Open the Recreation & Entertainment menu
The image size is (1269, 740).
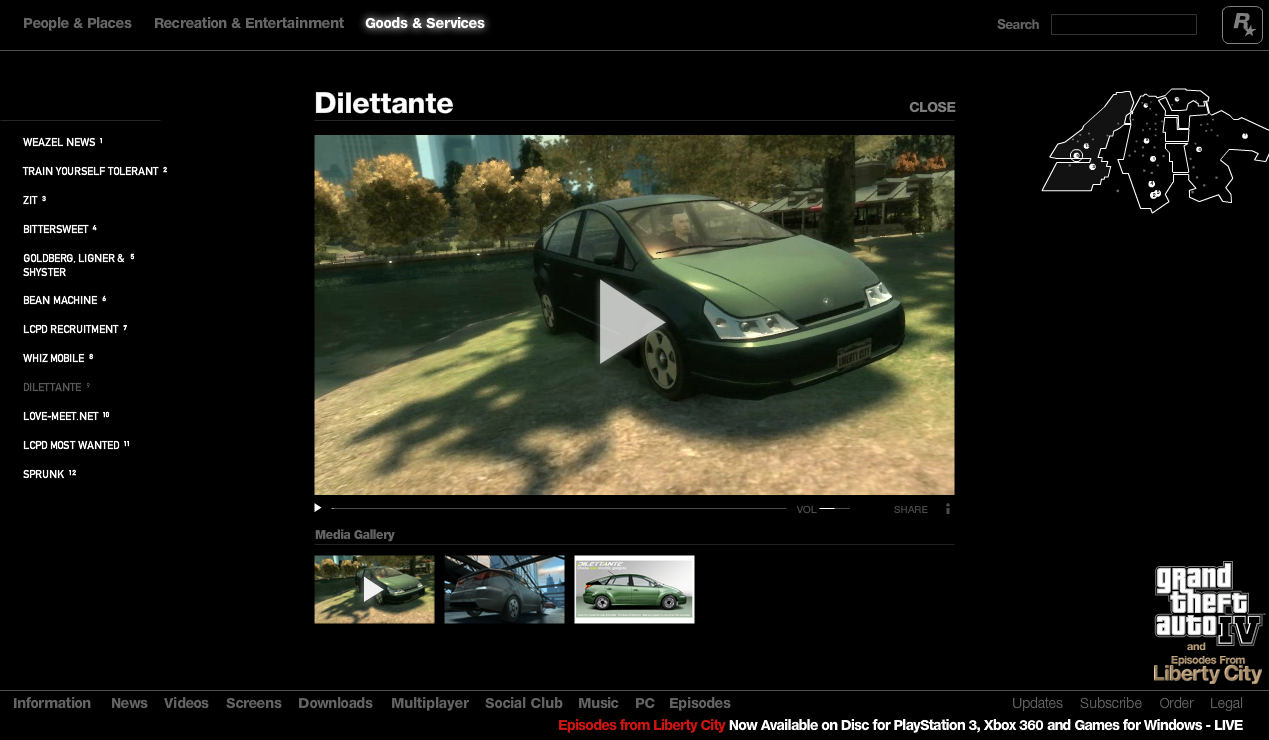click(249, 23)
